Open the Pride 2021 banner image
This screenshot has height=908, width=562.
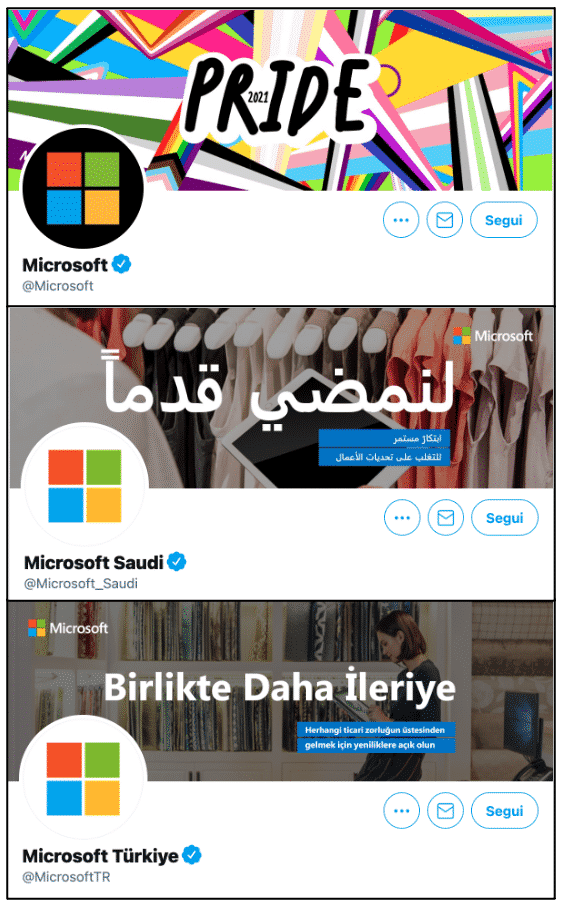(x=281, y=100)
